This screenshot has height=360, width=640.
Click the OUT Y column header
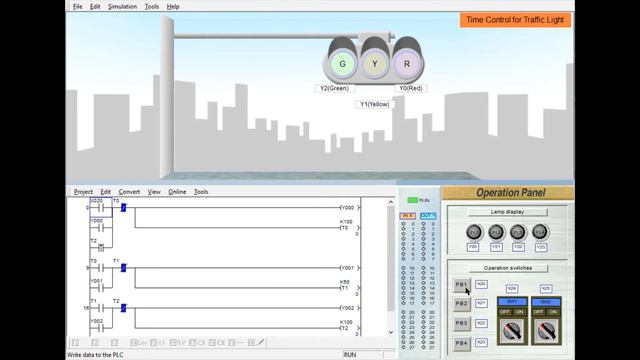pyautogui.click(x=428, y=216)
